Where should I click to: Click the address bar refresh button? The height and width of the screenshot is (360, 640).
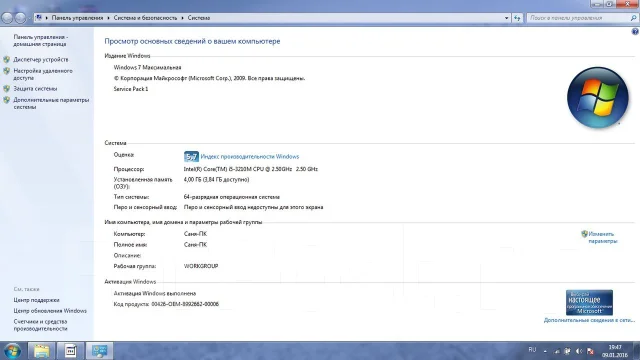click(517, 18)
